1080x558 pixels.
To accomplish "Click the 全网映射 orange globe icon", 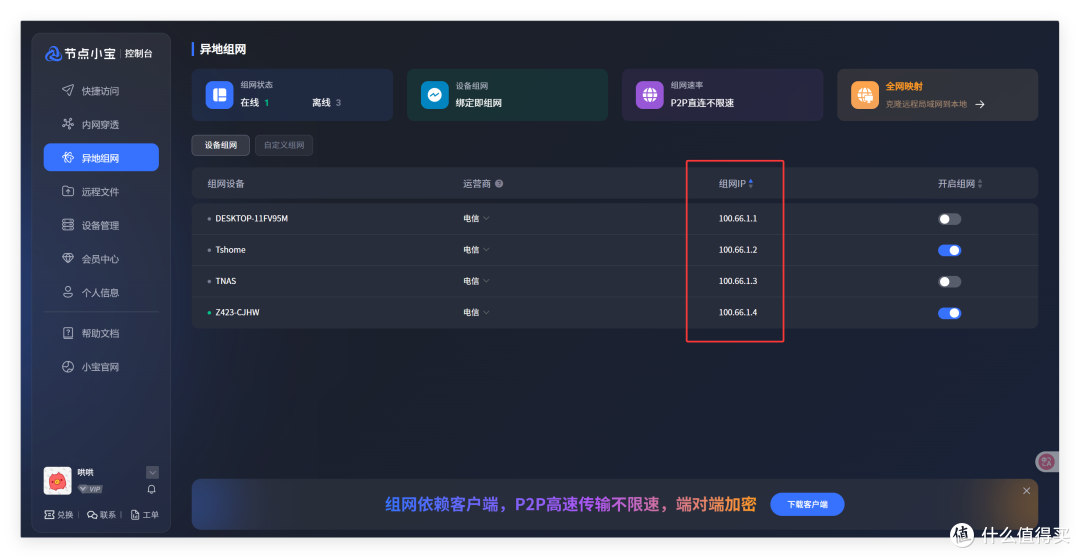I will (x=864, y=95).
